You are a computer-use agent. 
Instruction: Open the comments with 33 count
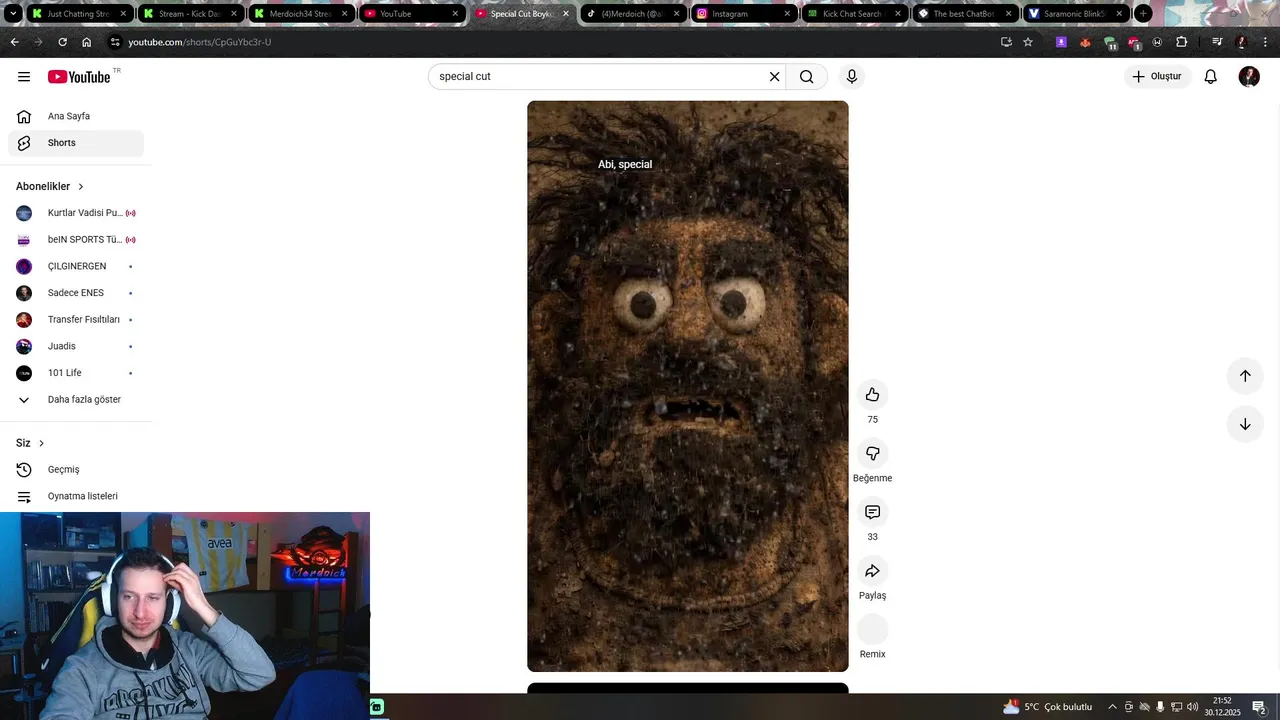(873, 512)
